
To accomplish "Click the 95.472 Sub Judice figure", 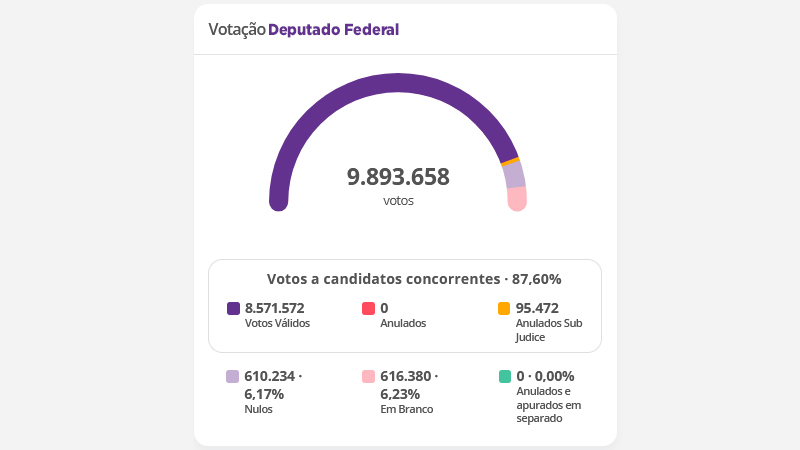I will (537, 308).
